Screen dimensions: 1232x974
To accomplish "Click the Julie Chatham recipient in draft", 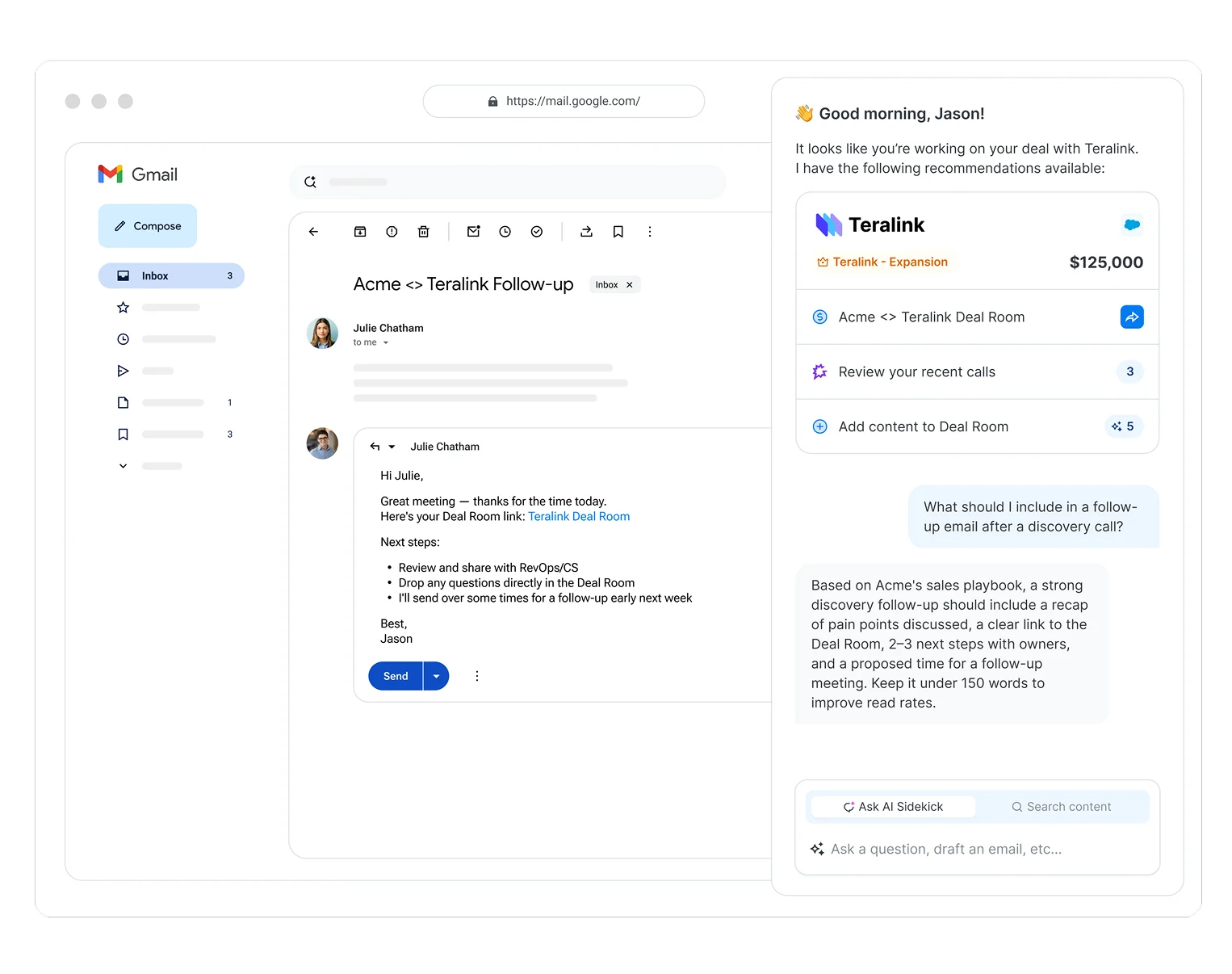I will coord(445,447).
